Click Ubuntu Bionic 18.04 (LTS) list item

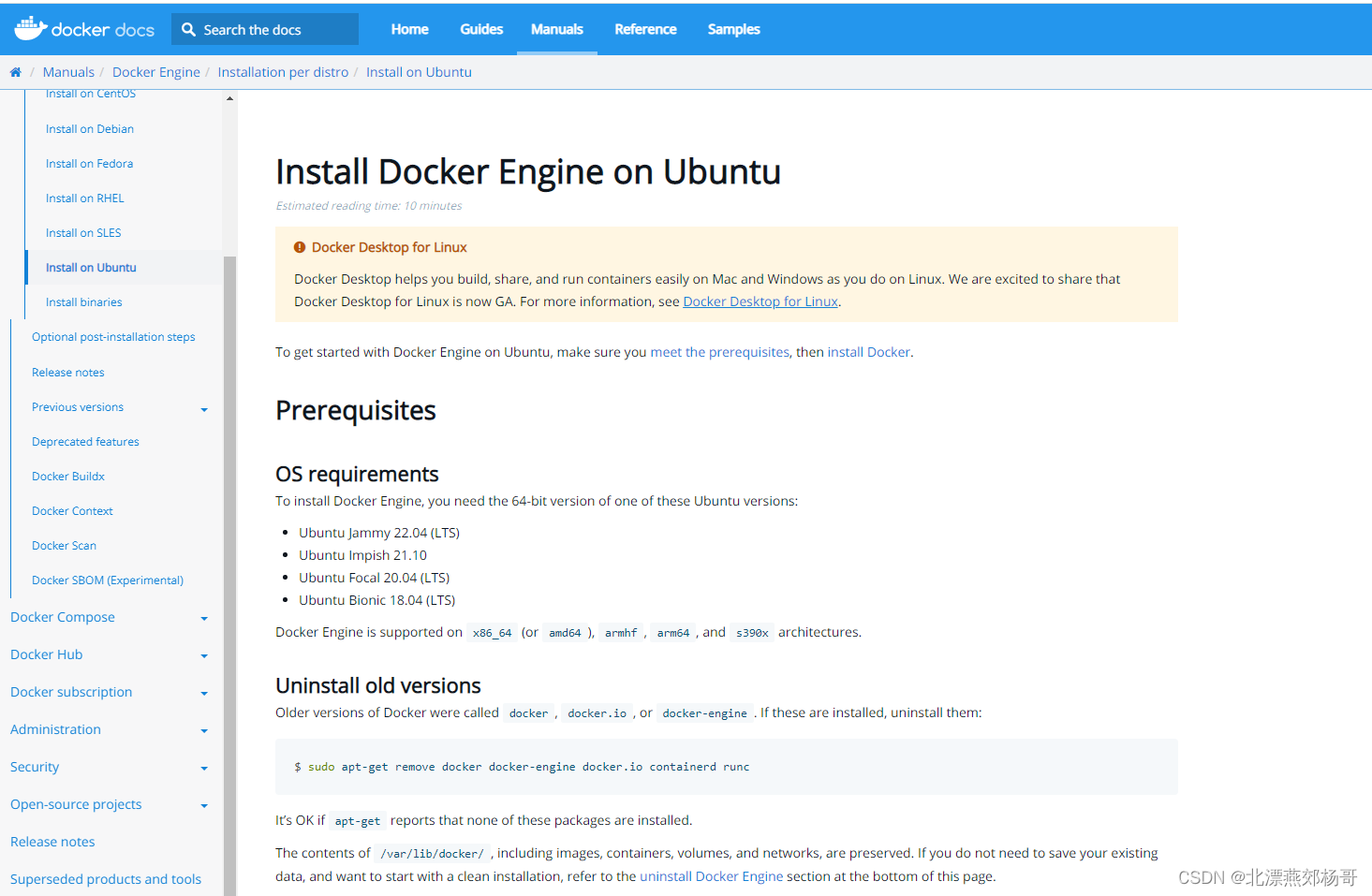tap(377, 600)
